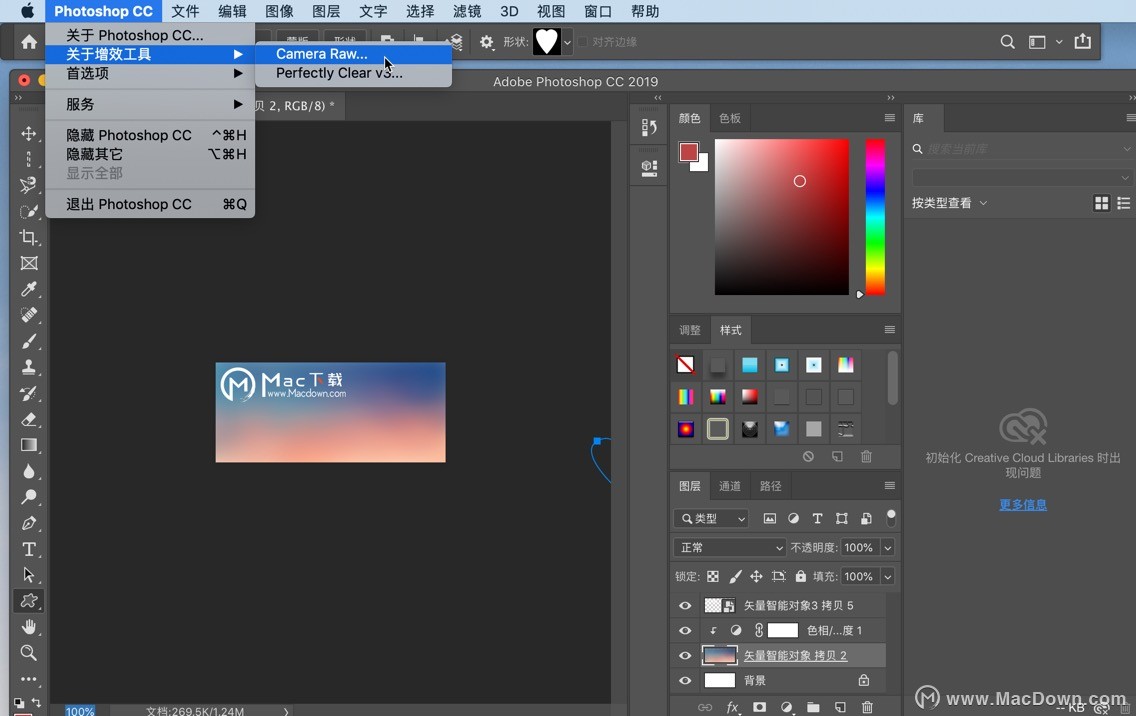Select the Eraser tool
The image size is (1136, 716).
click(x=29, y=419)
